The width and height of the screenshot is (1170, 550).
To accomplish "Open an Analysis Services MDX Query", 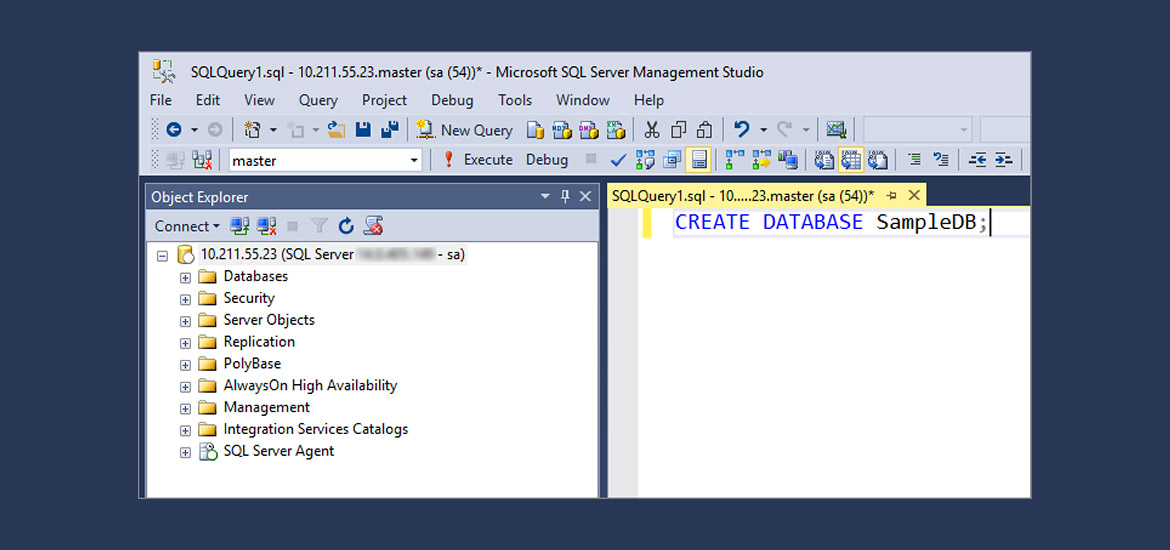I will click(560, 130).
